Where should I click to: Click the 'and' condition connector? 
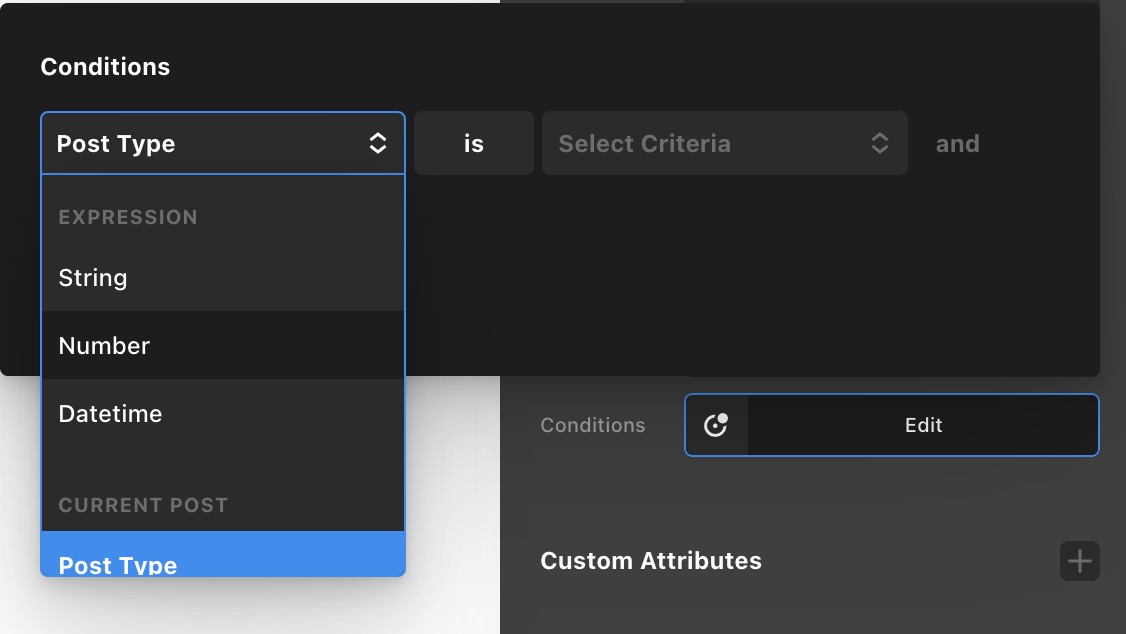(957, 144)
